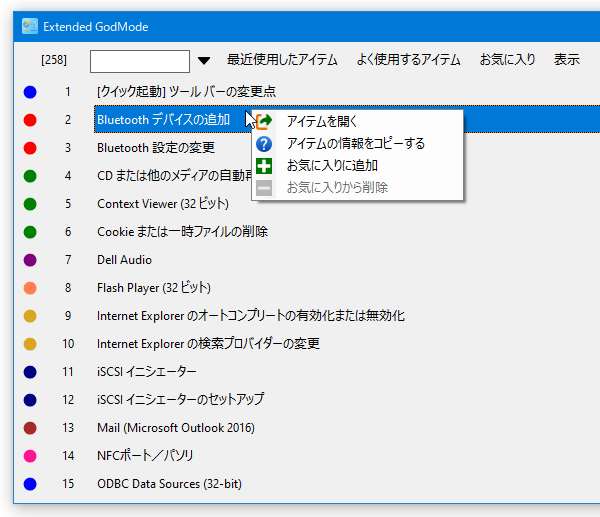600x517 pixels.
Task: Click green dot beside CD または他のメディア item
Action: pyautogui.click(x=30, y=176)
